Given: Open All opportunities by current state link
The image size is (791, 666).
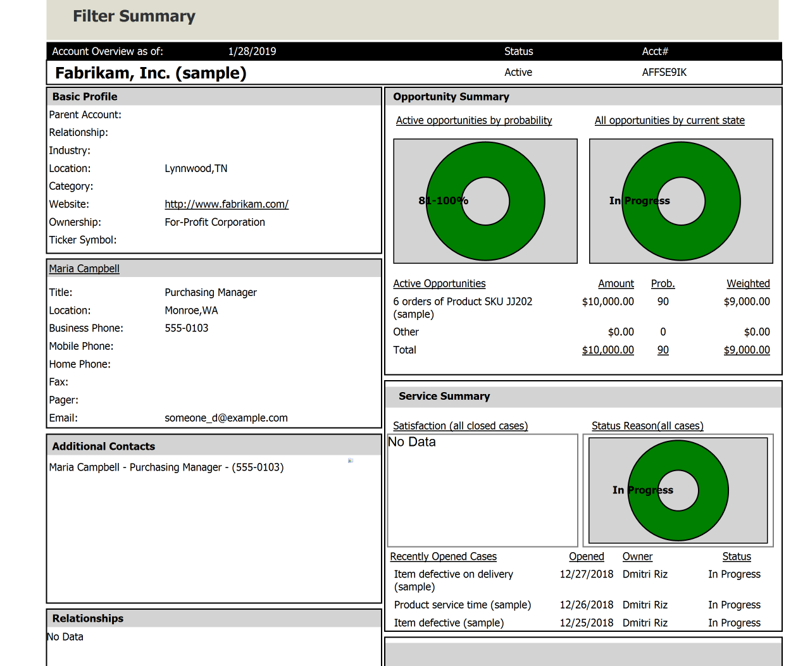Looking at the screenshot, I should [669, 121].
